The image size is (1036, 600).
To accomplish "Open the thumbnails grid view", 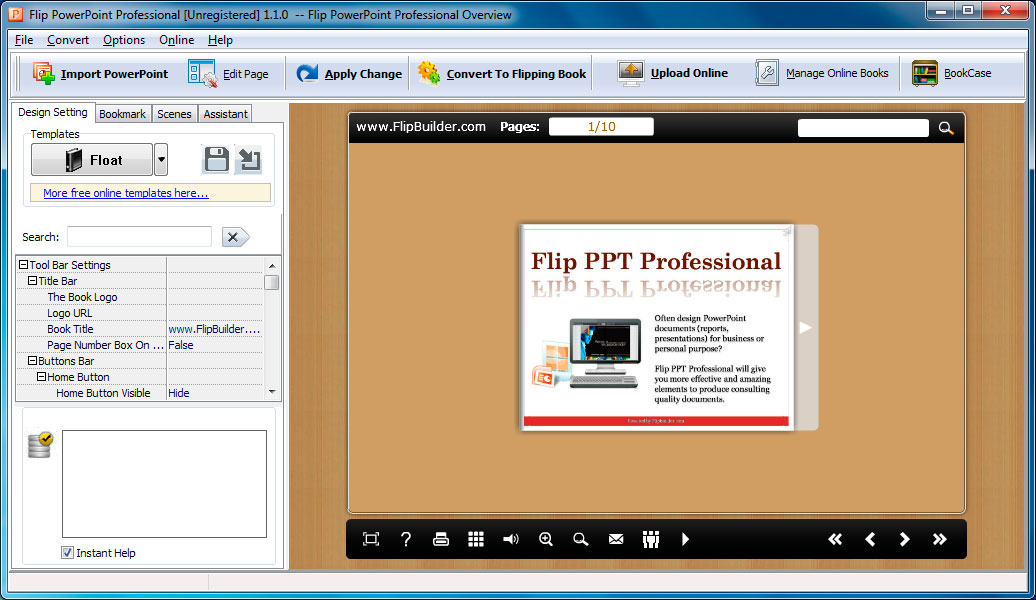I will 476,539.
